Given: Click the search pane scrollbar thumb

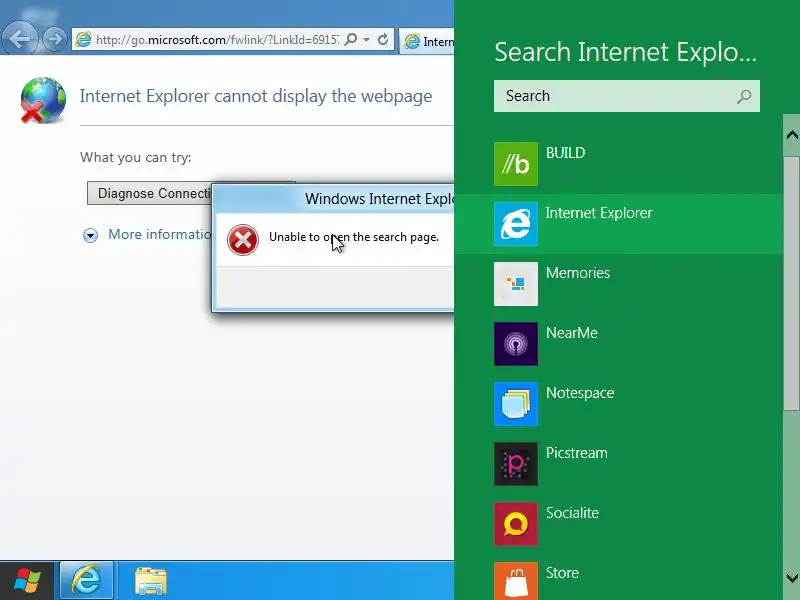Looking at the screenshot, I should pos(792,283).
